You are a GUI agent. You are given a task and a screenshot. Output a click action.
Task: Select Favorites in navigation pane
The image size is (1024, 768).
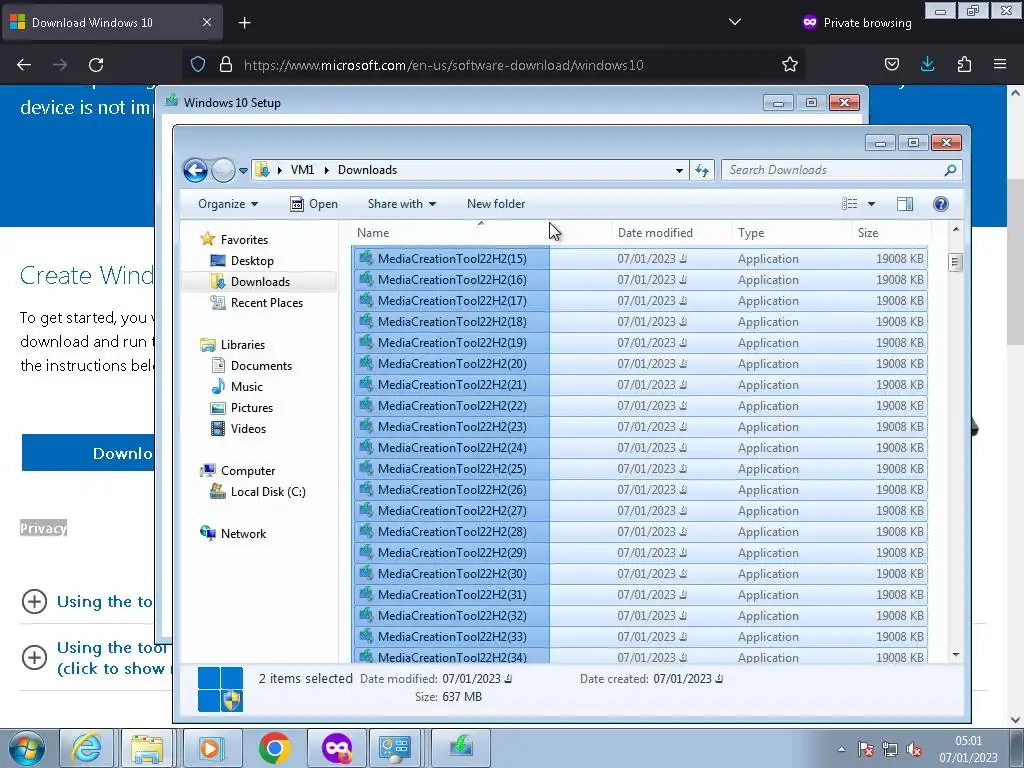[x=244, y=240]
